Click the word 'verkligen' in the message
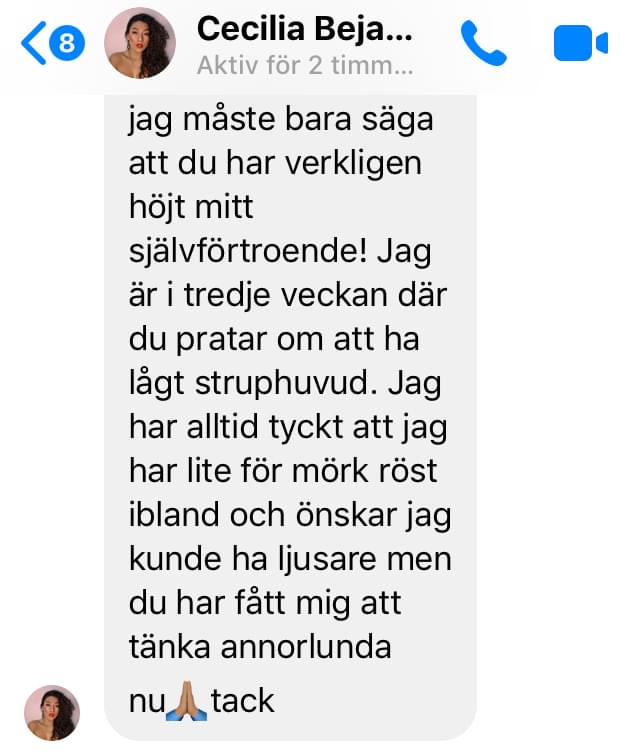The width and height of the screenshot is (640, 756). pos(354,164)
